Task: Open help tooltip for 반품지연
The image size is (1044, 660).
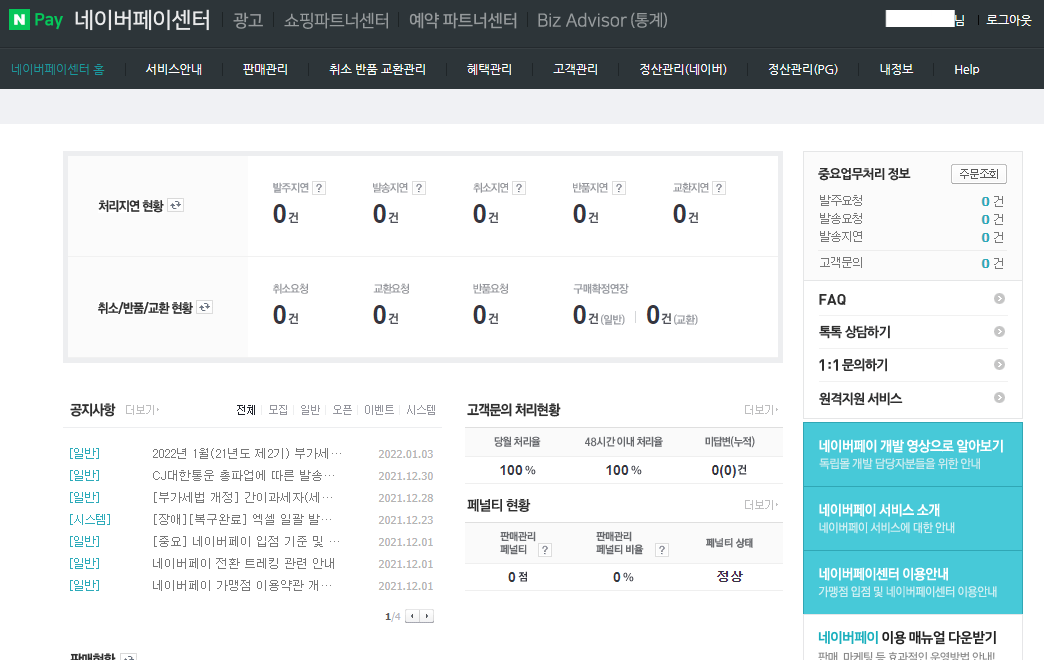Action: 619,188
